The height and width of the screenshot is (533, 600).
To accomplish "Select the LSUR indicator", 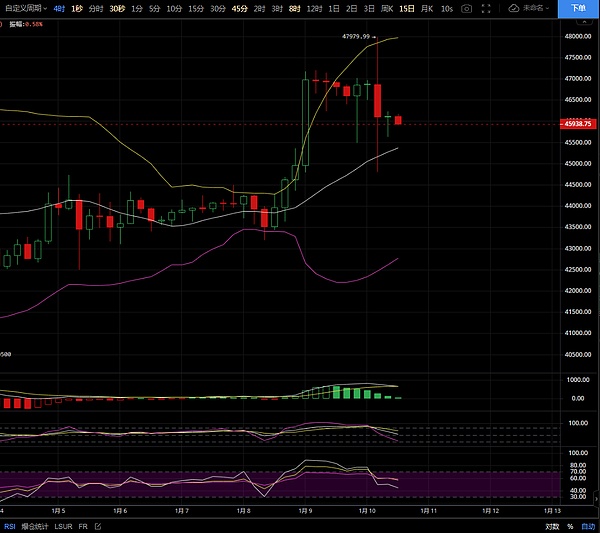I will (64, 526).
